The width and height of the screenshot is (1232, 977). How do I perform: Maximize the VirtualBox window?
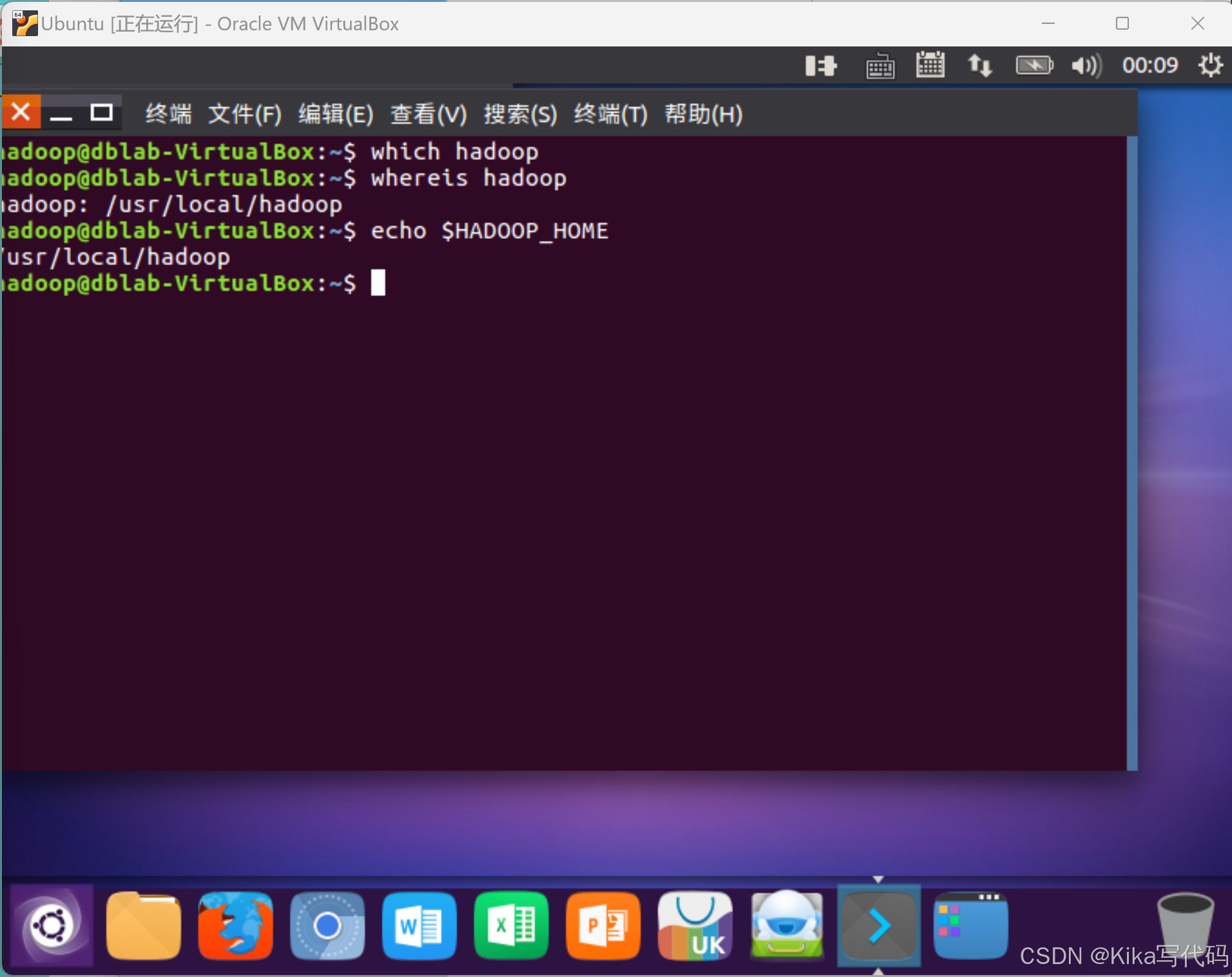tap(1122, 23)
